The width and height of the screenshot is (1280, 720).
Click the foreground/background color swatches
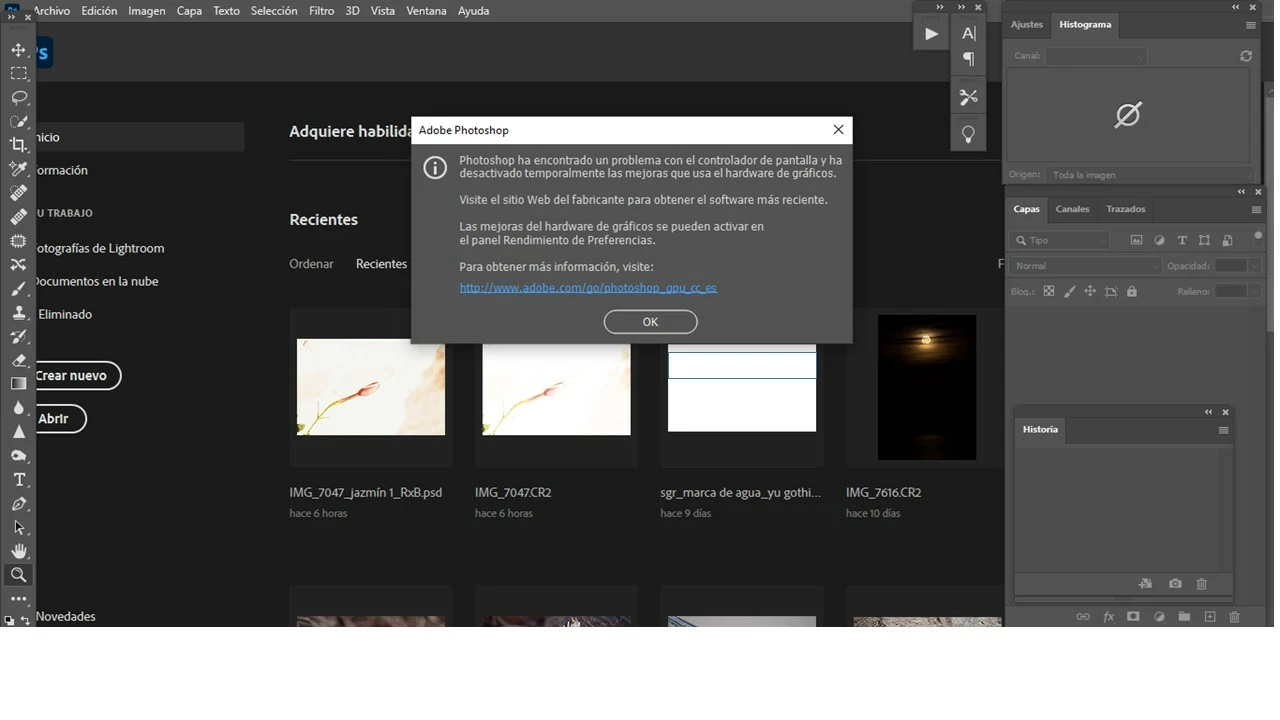click(x=9, y=621)
